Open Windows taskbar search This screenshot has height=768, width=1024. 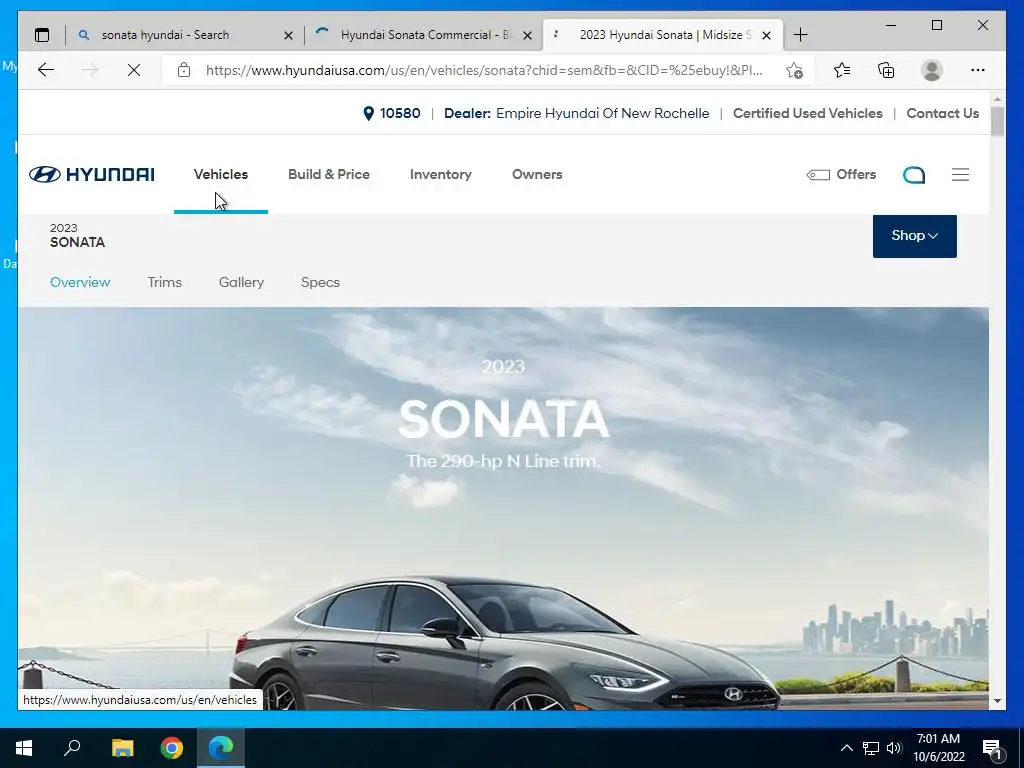pos(72,747)
